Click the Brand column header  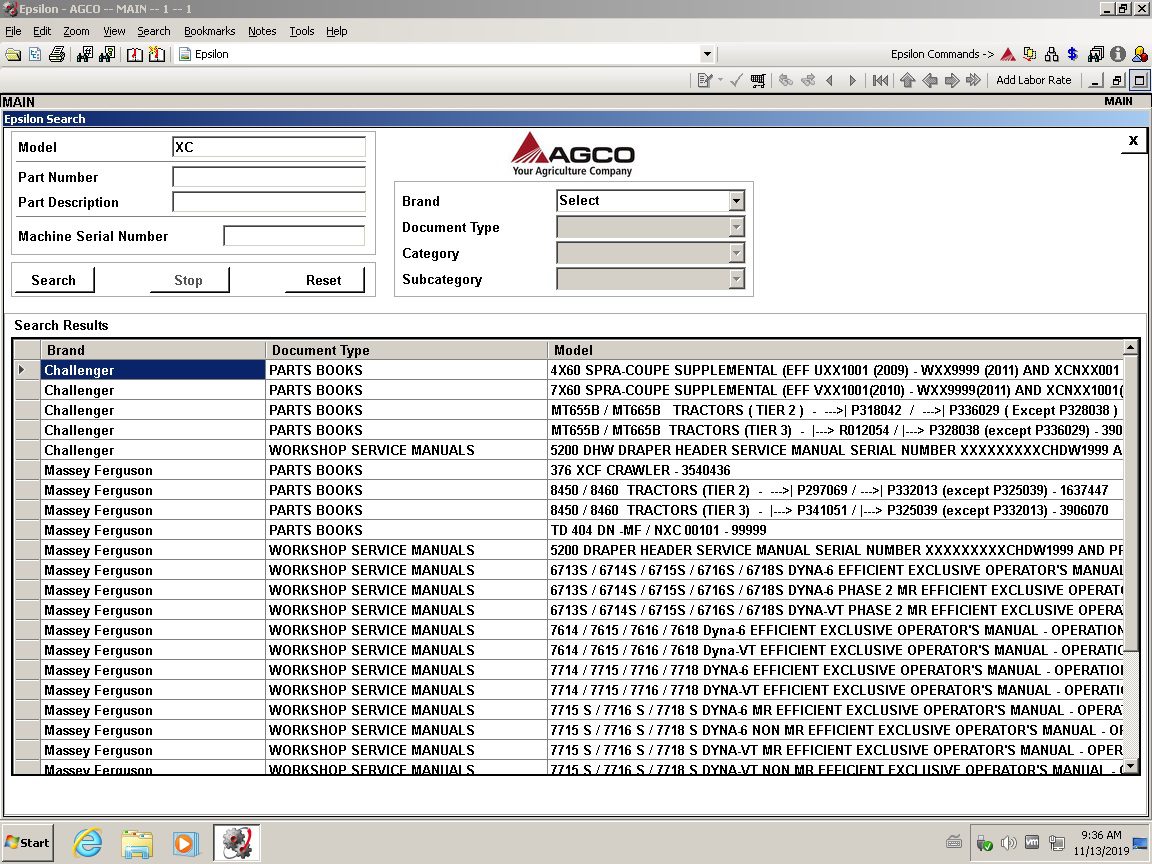[153, 350]
